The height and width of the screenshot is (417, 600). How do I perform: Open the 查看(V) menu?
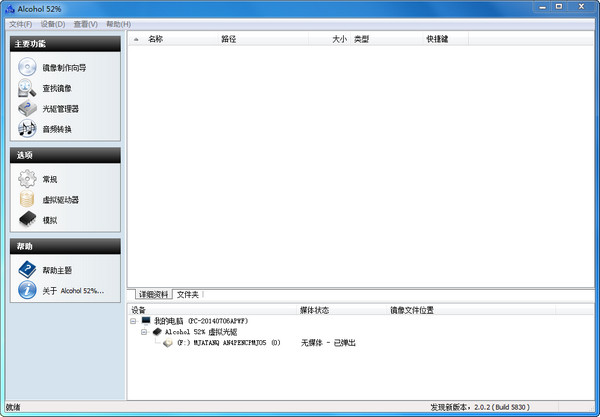click(86, 23)
